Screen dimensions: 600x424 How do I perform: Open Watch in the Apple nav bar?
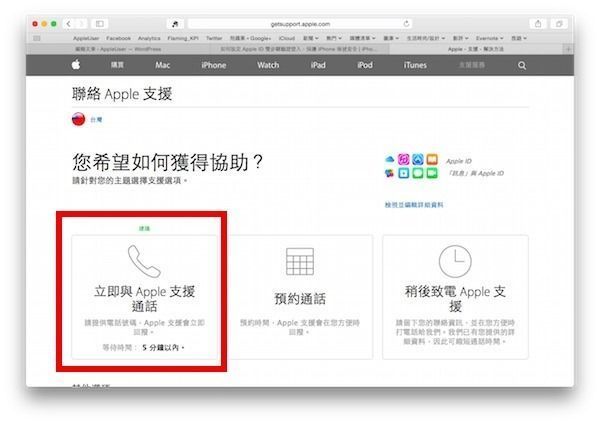[268, 65]
